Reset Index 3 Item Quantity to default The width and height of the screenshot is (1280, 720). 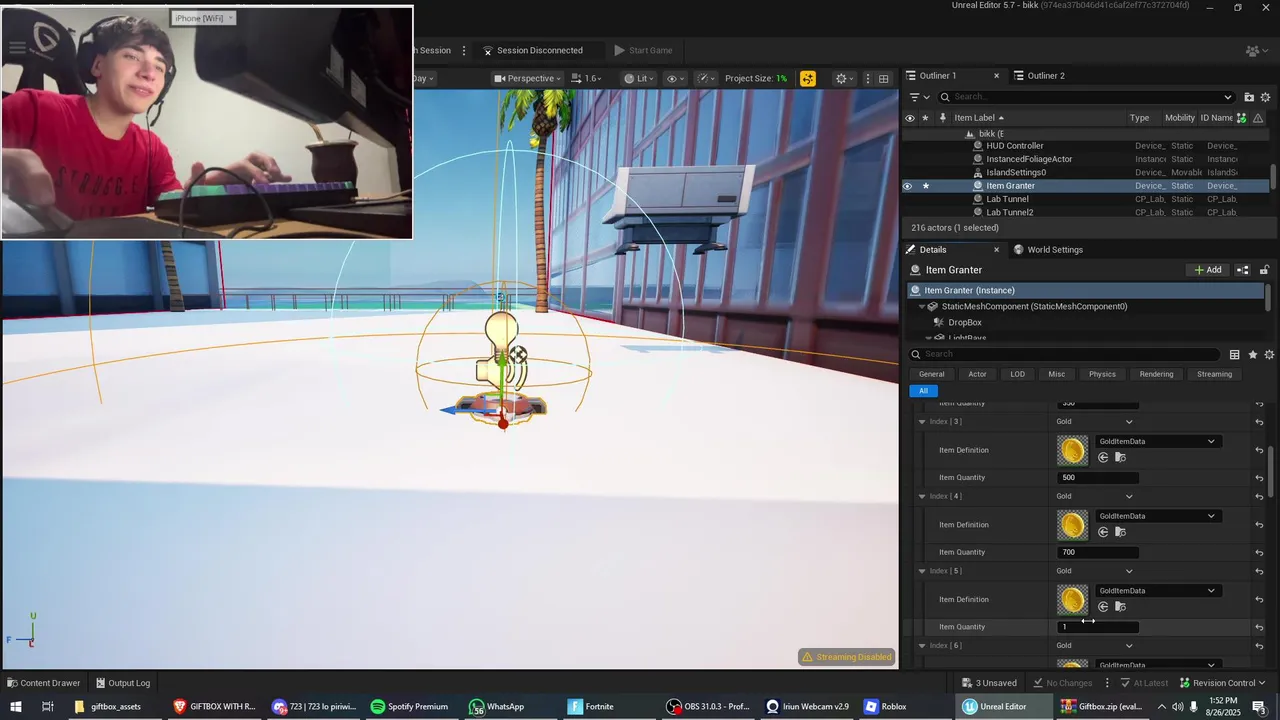[1259, 478]
